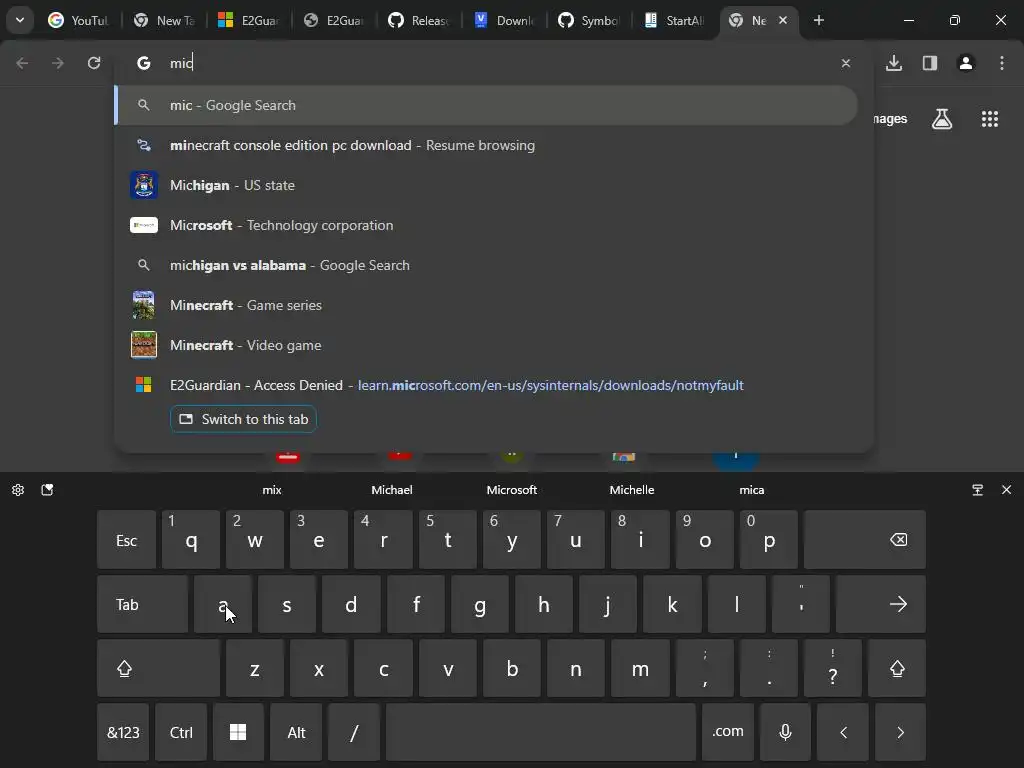Viewport: 1024px width, 768px height.
Task: Choose Michigan US state suggestion
Action: (x=487, y=185)
